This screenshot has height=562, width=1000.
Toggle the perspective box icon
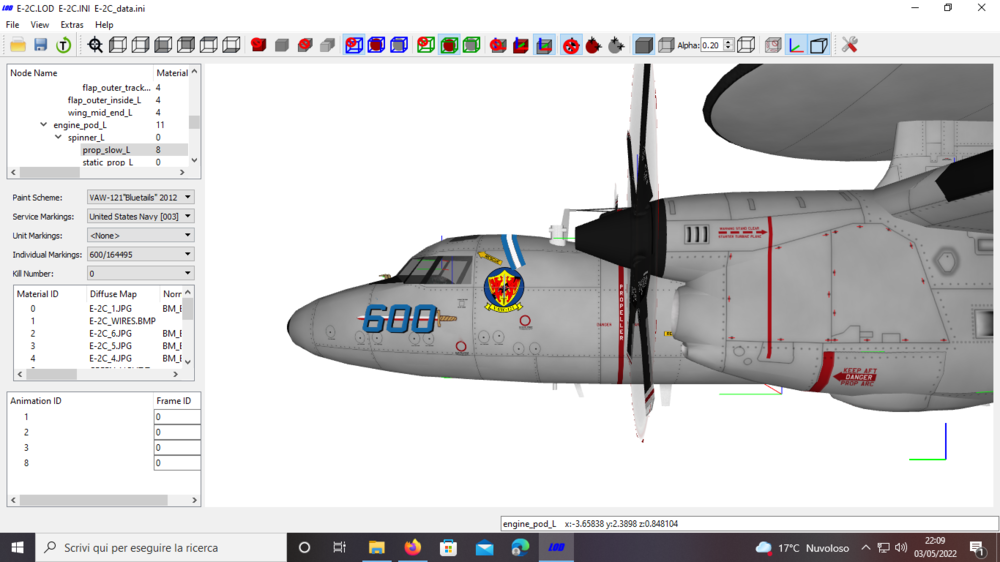(x=818, y=45)
